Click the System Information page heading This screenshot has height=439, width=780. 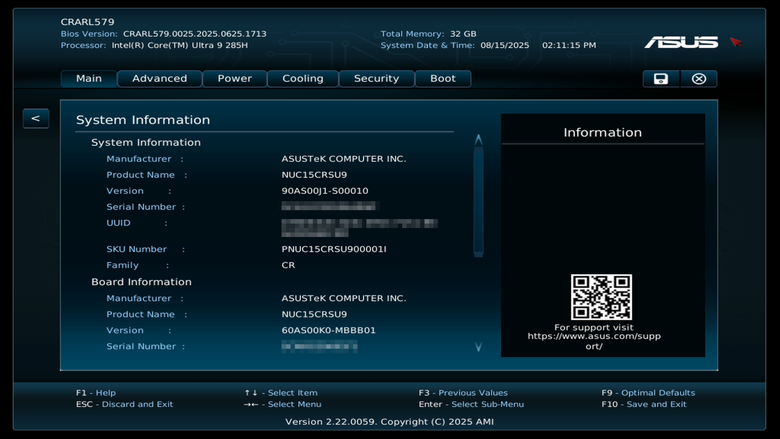click(x=143, y=120)
